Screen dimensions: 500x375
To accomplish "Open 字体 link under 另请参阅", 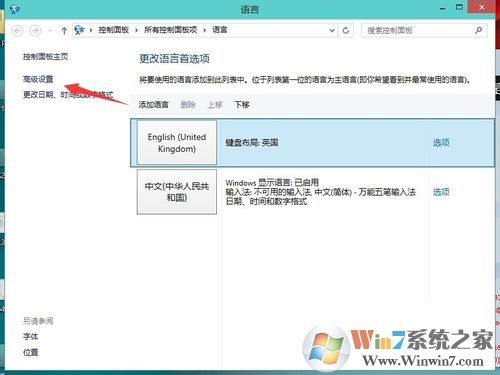I will click(30, 337).
